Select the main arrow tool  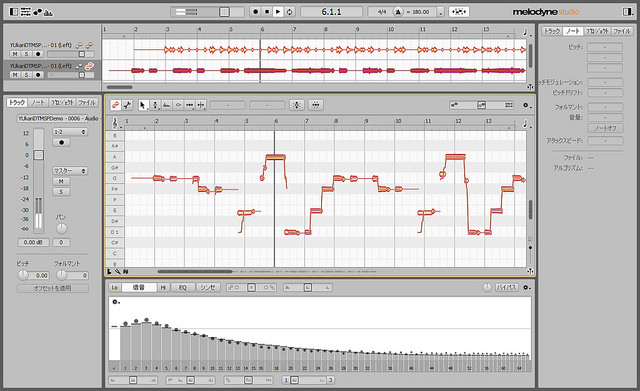142,105
